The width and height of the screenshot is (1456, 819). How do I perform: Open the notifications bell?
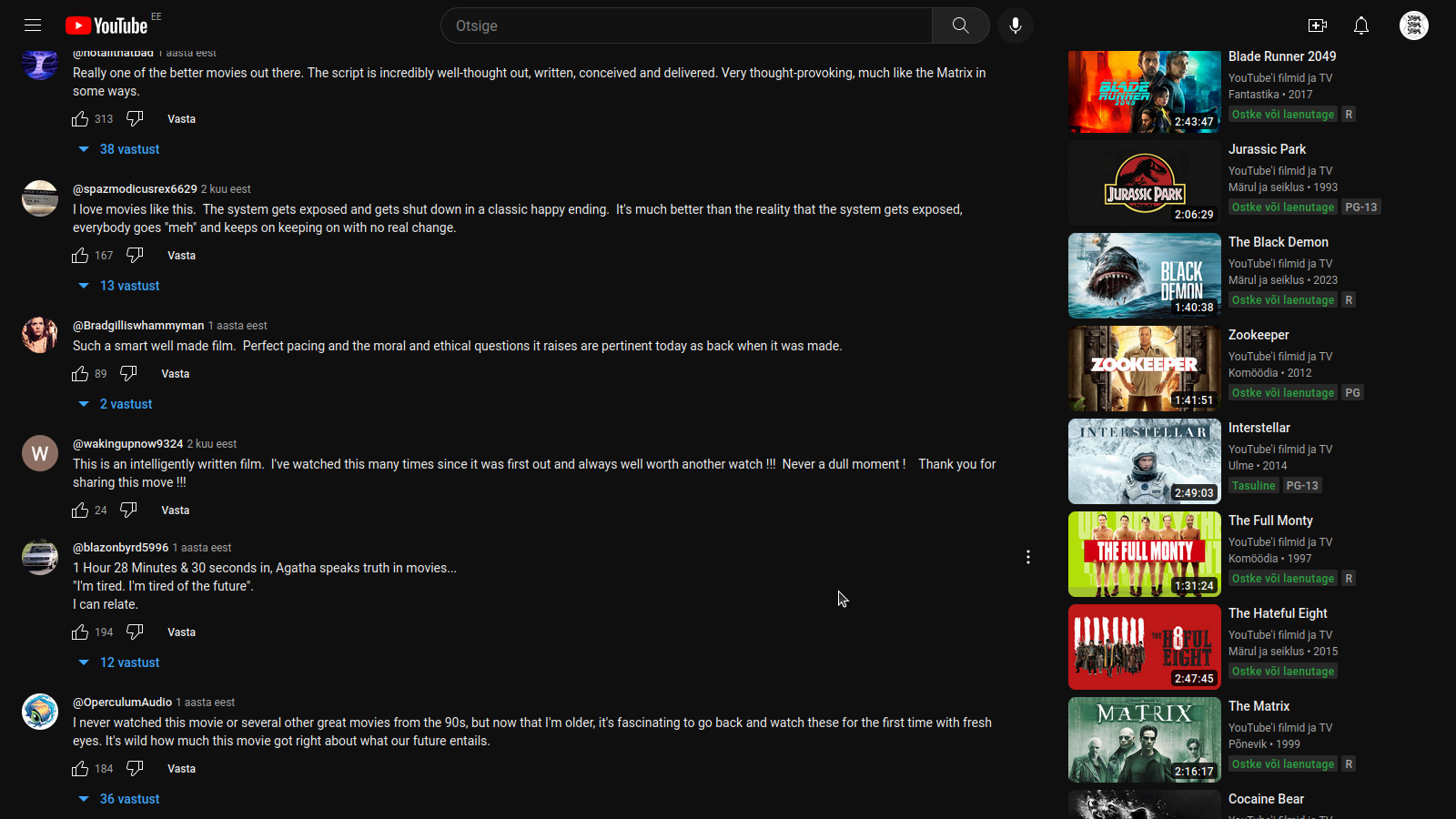pos(1361,25)
